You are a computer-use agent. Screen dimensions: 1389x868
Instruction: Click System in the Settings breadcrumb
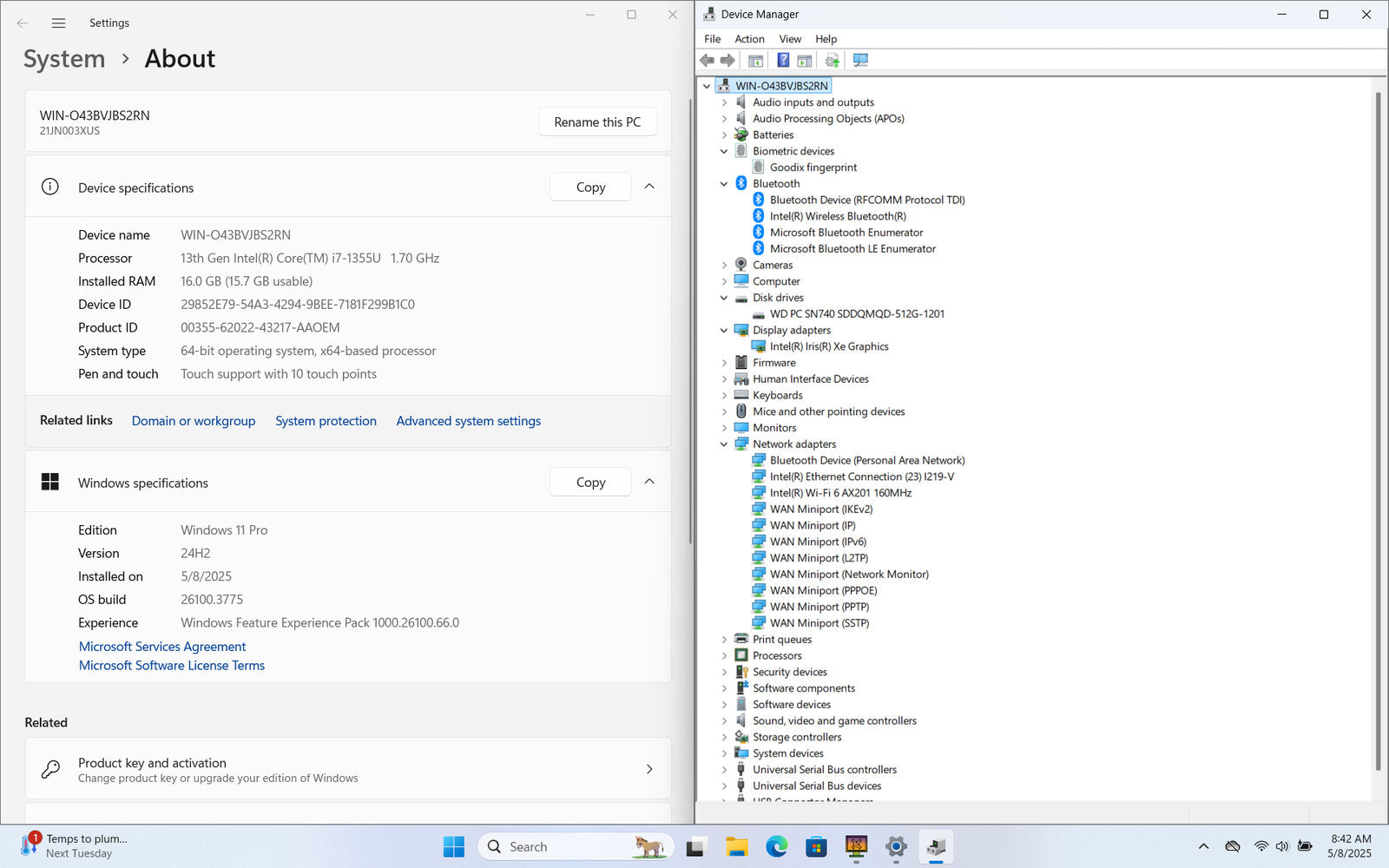(64, 59)
